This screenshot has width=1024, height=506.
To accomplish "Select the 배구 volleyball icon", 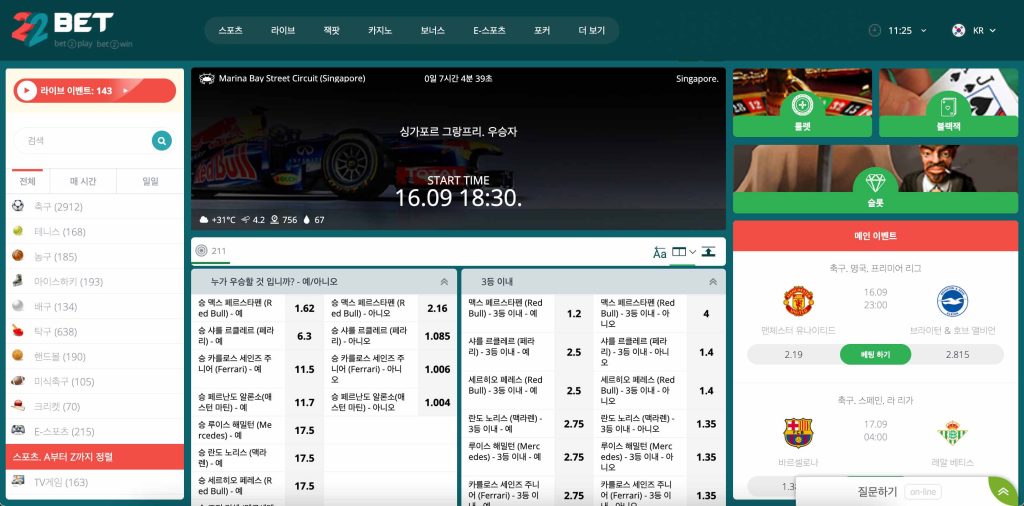I will pos(18,306).
